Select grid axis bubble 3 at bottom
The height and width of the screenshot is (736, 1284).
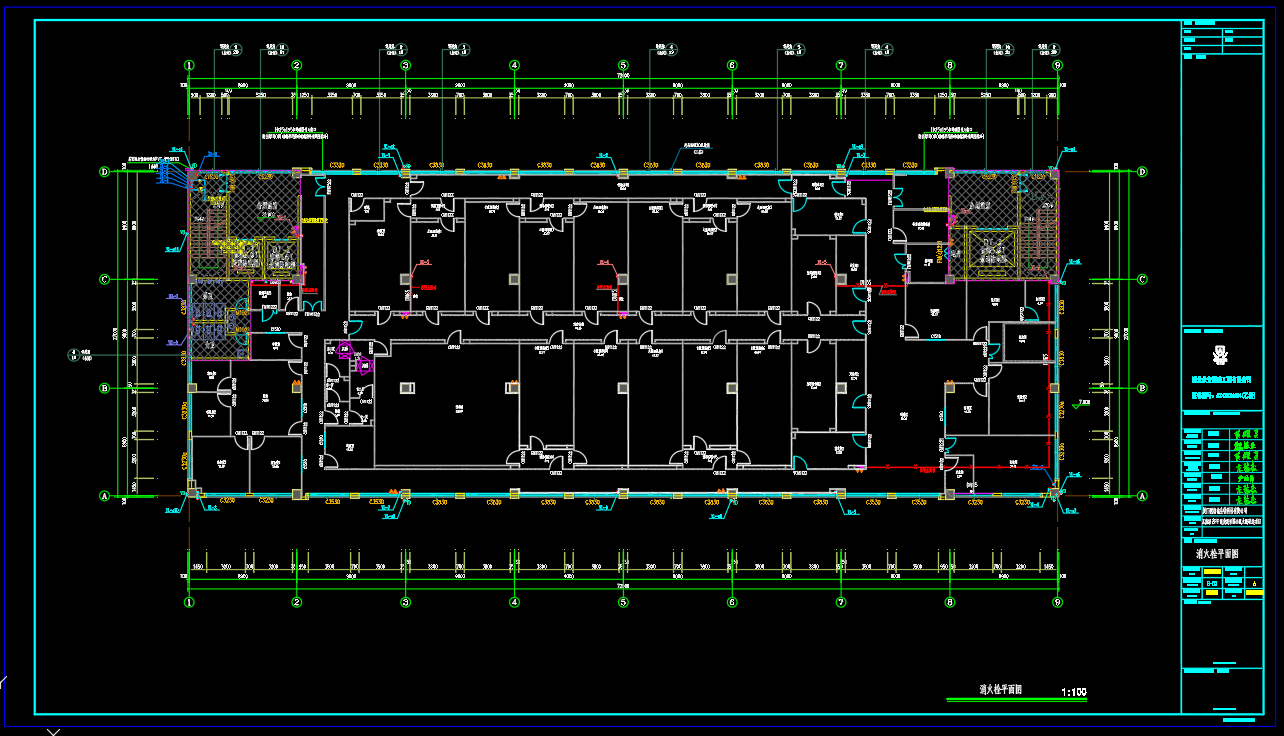(406, 602)
